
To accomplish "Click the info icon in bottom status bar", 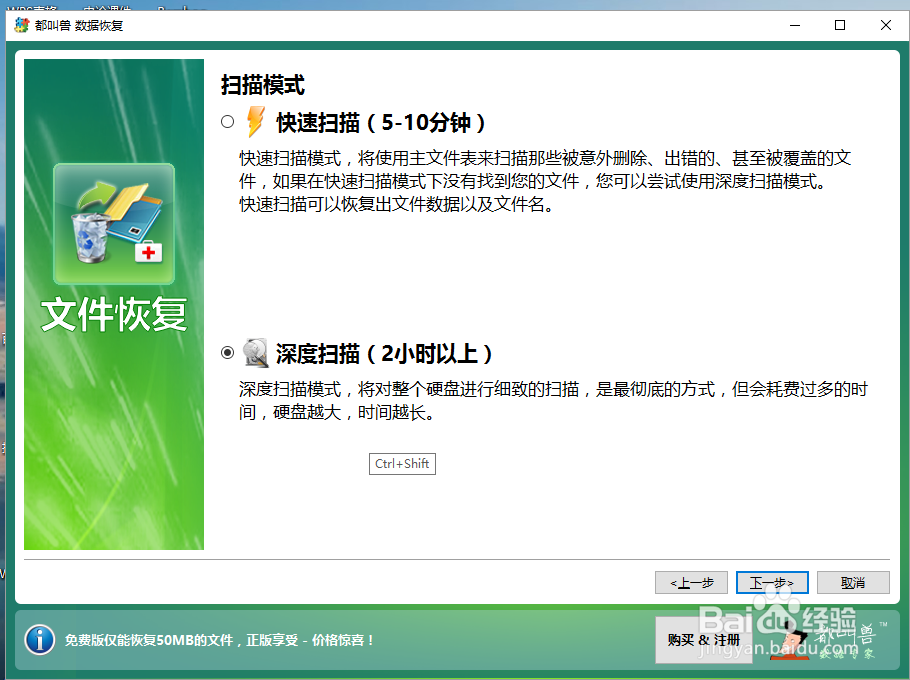I will tap(39, 640).
